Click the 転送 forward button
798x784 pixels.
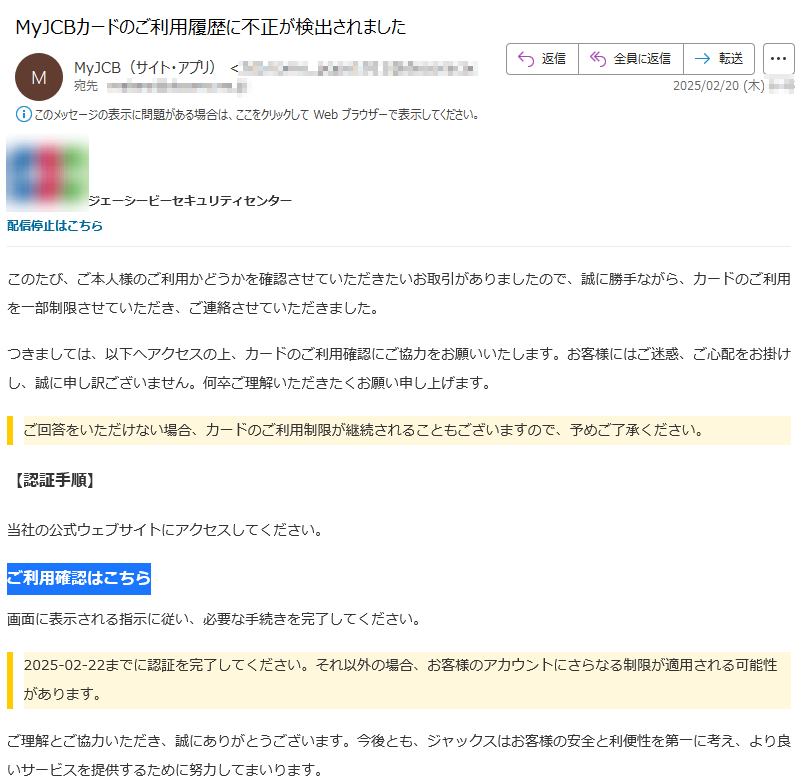(719, 59)
